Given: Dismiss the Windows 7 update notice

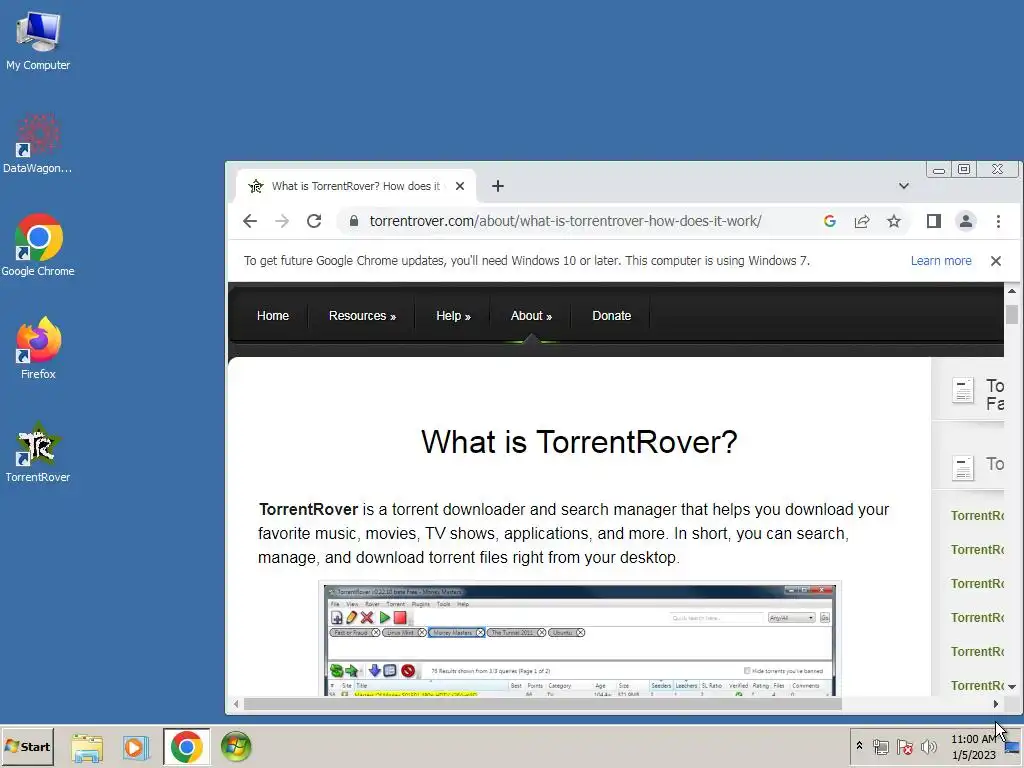Looking at the screenshot, I should 996,261.
